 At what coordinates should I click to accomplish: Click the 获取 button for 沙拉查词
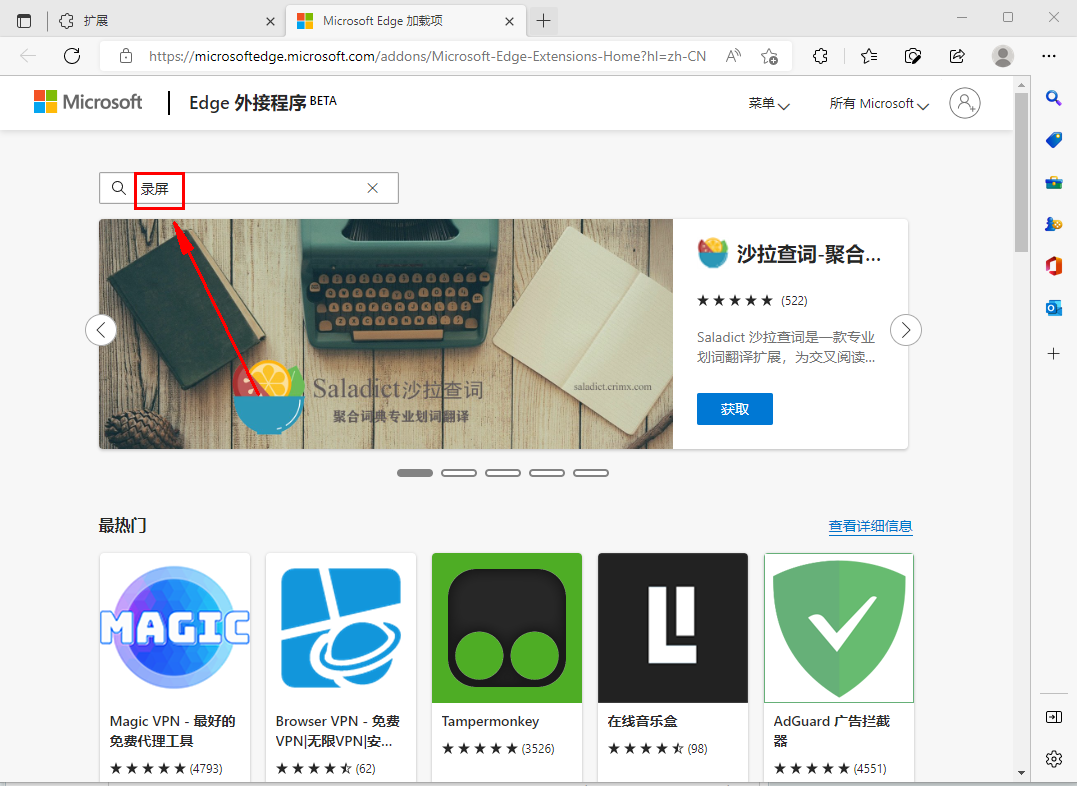click(x=734, y=409)
